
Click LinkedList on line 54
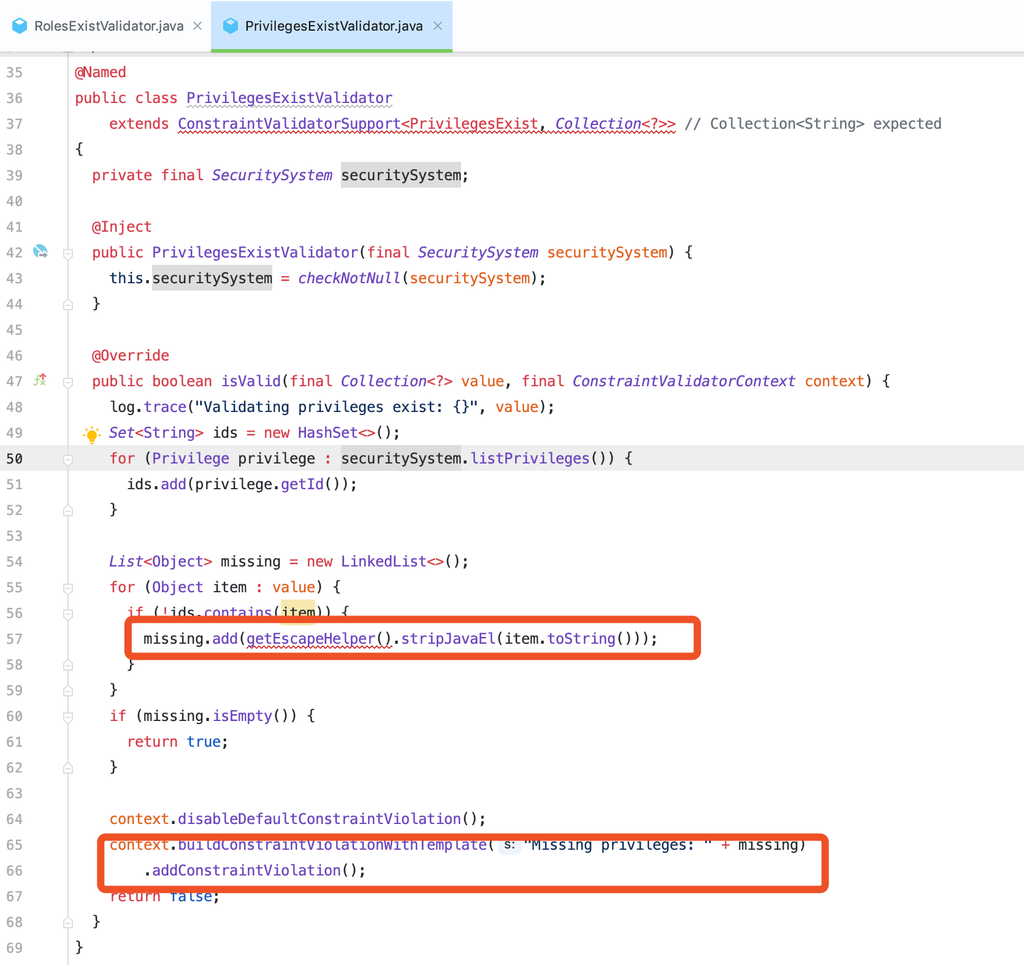383,562
